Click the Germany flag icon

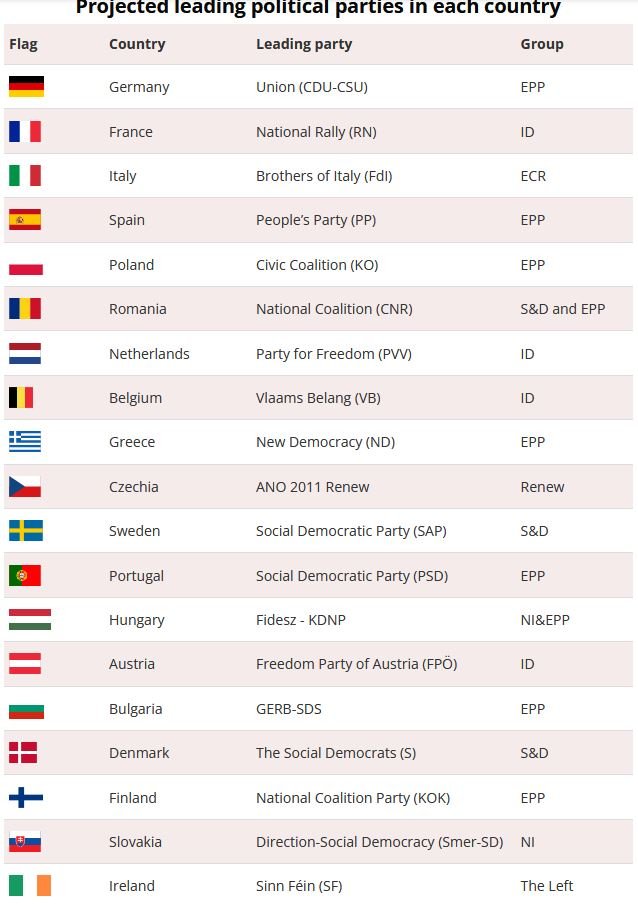point(26,87)
